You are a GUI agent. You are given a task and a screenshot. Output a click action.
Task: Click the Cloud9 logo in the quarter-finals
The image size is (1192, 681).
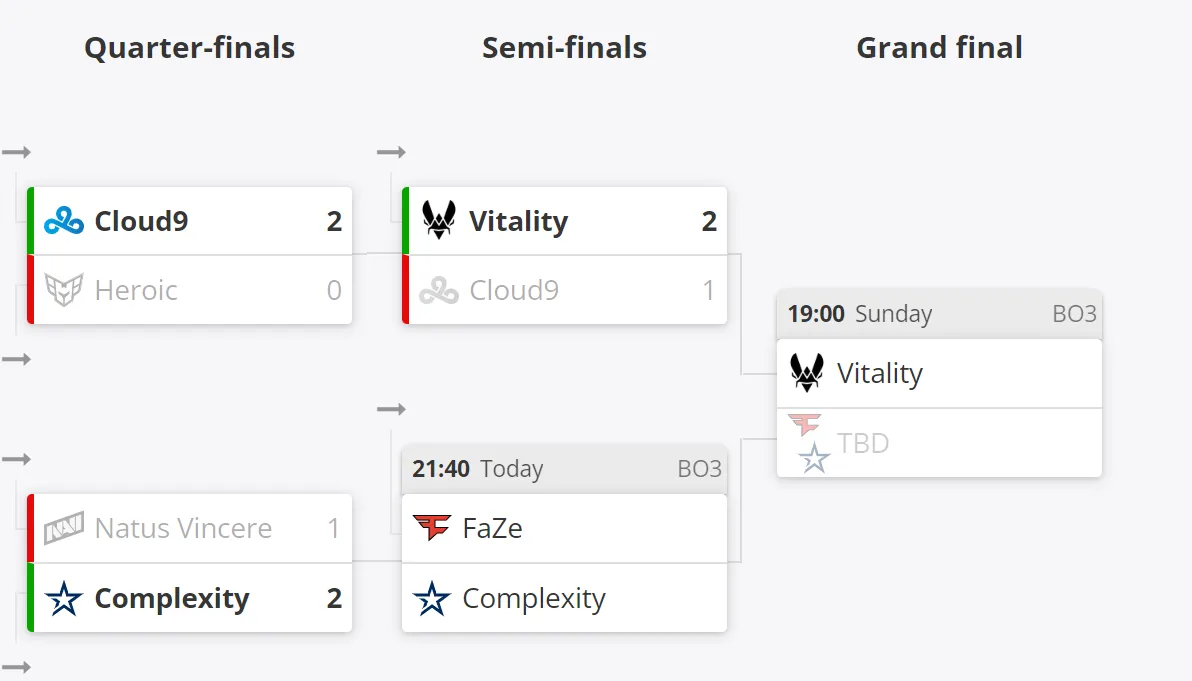tap(64, 221)
